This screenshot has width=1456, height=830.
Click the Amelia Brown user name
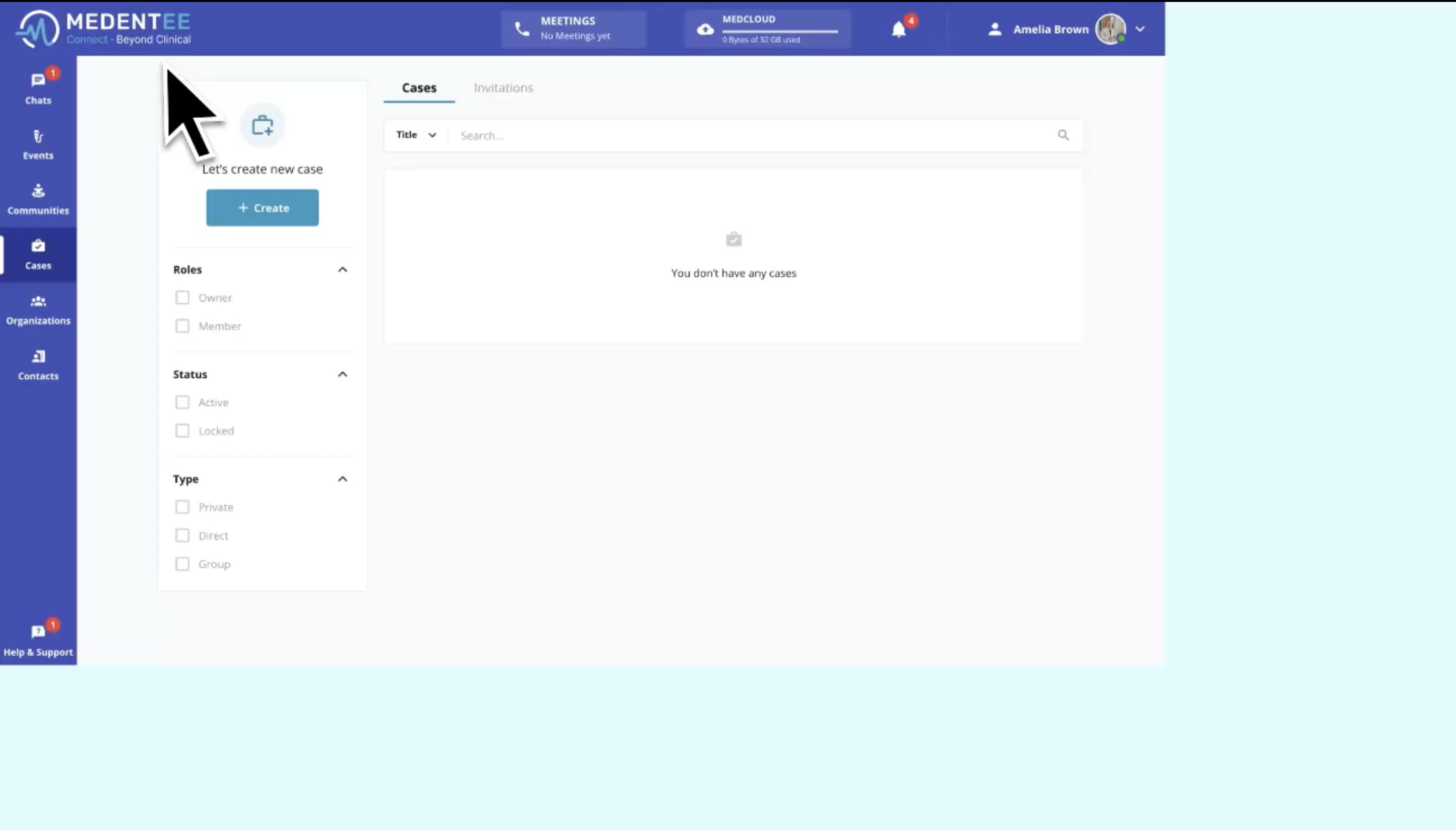(x=1051, y=30)
